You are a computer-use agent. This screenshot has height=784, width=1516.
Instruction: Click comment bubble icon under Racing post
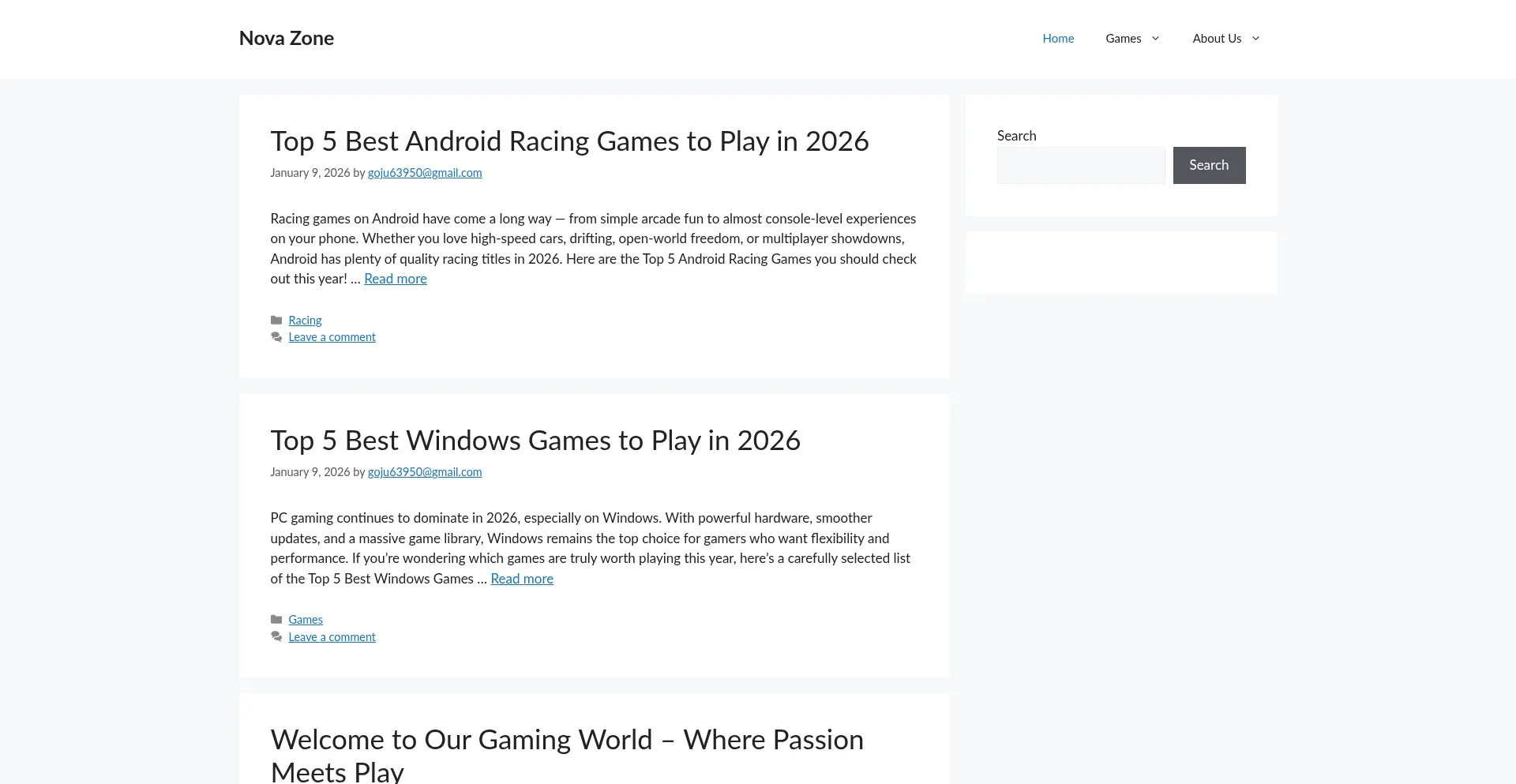[276, 337]
